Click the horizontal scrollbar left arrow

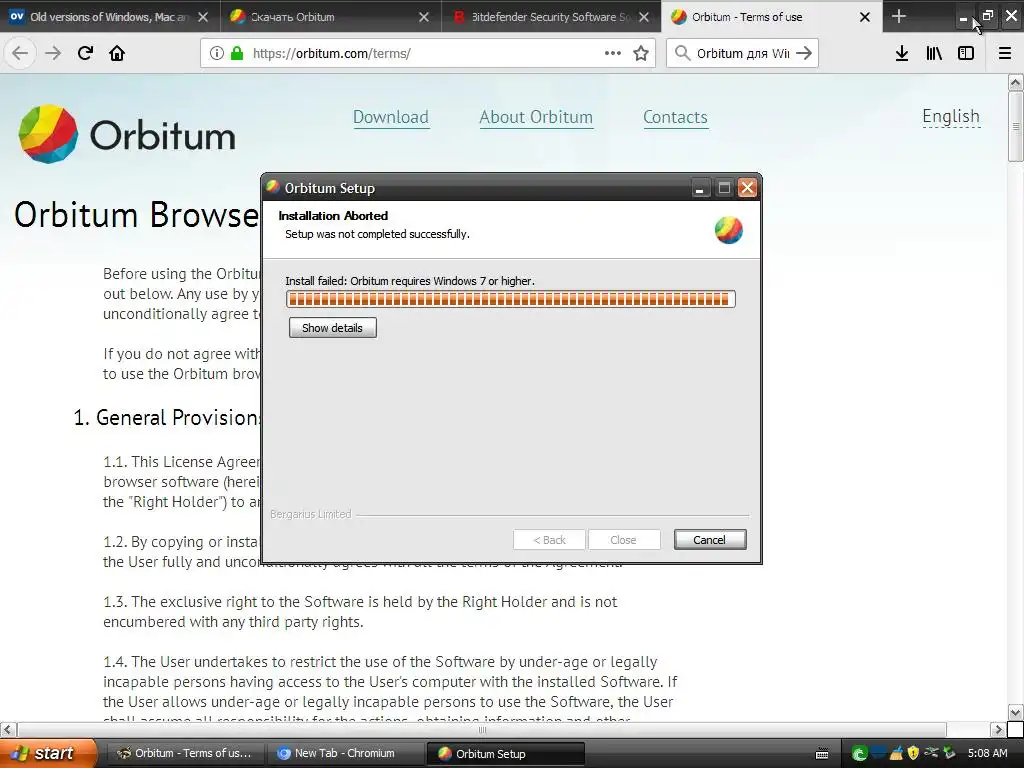pyautogui.click(x=7, y=729)
